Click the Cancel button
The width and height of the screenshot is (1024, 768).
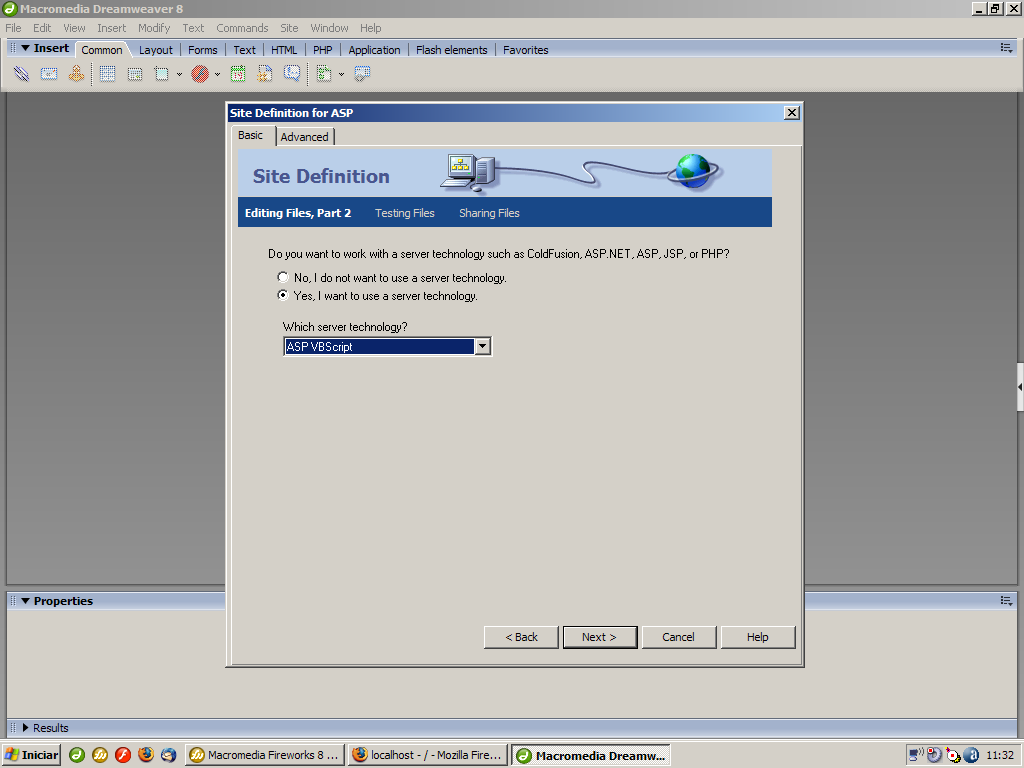[679, 637]
